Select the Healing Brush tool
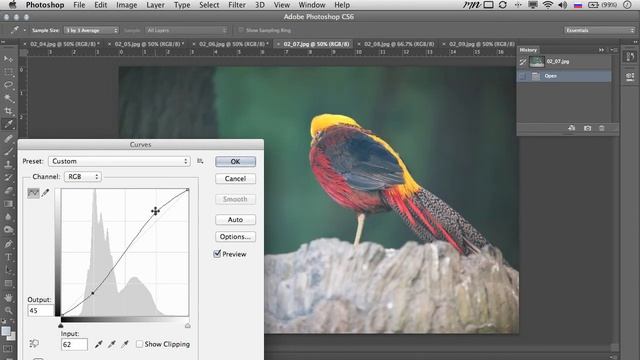 click(8, 138)
